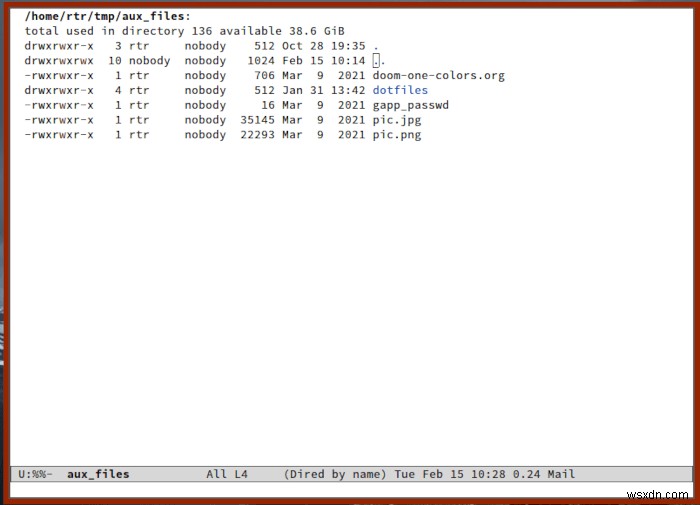Viewport: 700px width, 505px height.
Task: Click the 'All L4' position indicator
Action: click(x=227, y=474)
